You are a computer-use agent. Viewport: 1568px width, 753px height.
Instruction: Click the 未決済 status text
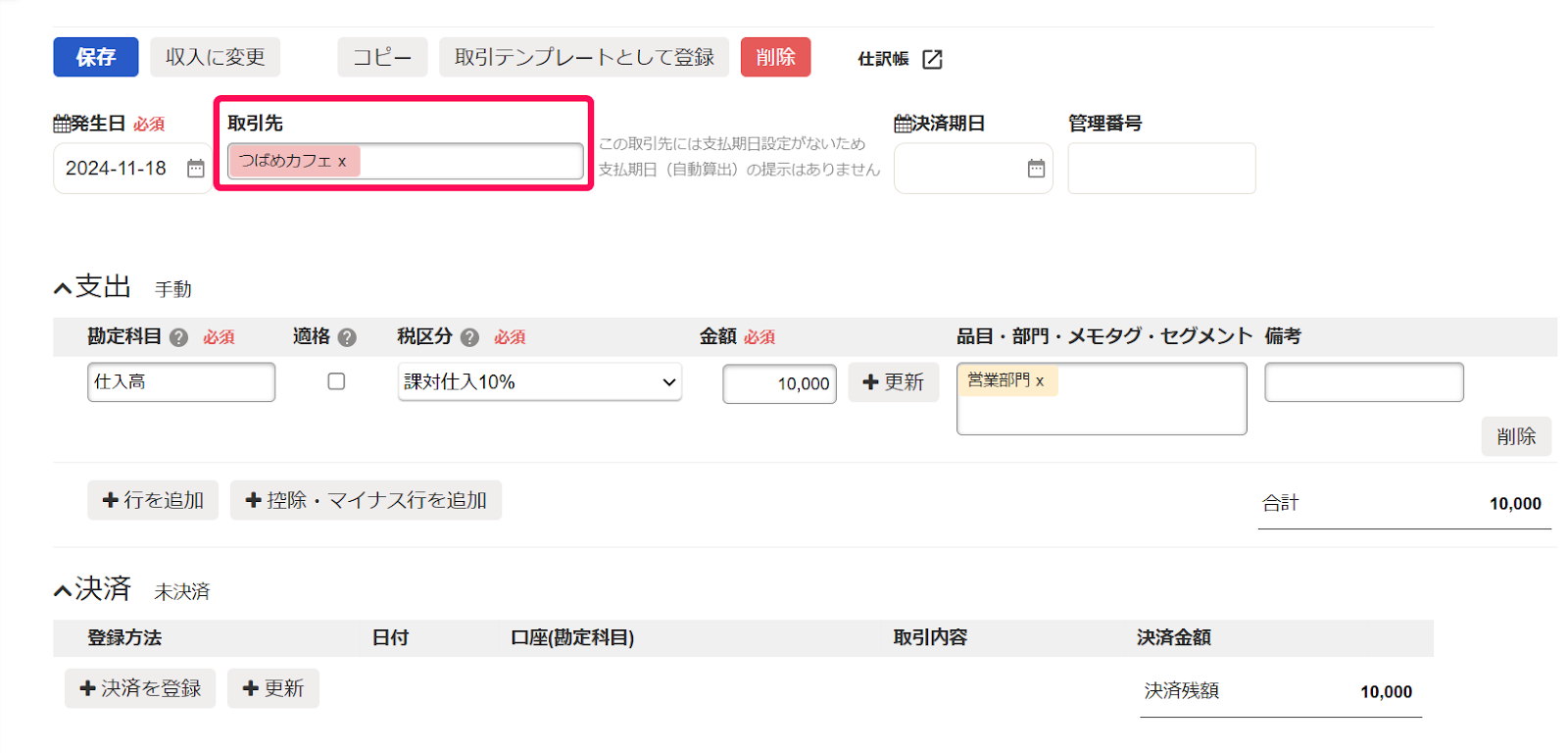click(x=182, y=592)
